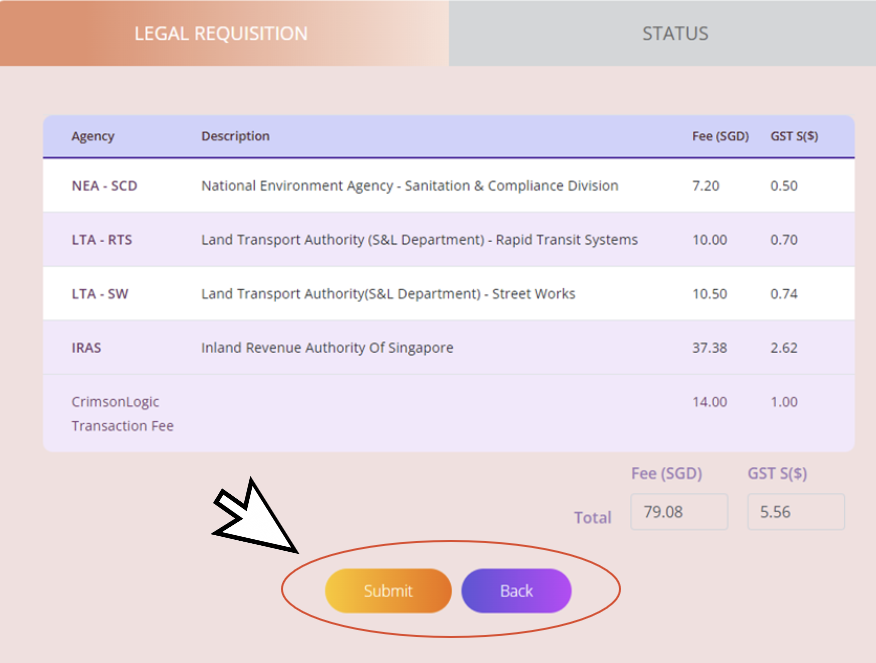Viewport: 876px width, 663px height.
Task: Select the NEA - SCD agency row
Action: point(104,186)
